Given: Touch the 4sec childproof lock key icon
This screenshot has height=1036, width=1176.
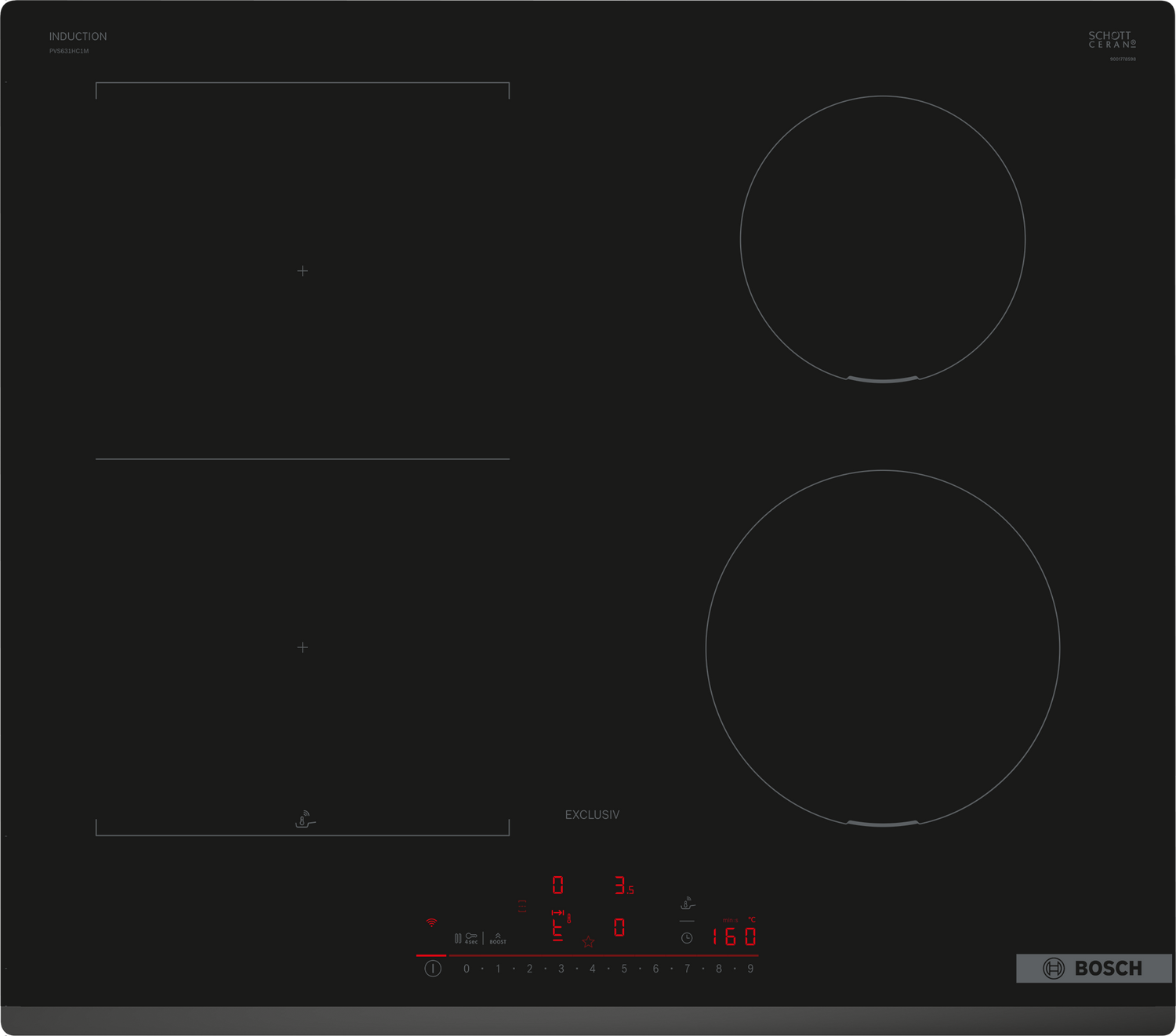Looking at the screenshot, I should point(470,937).
